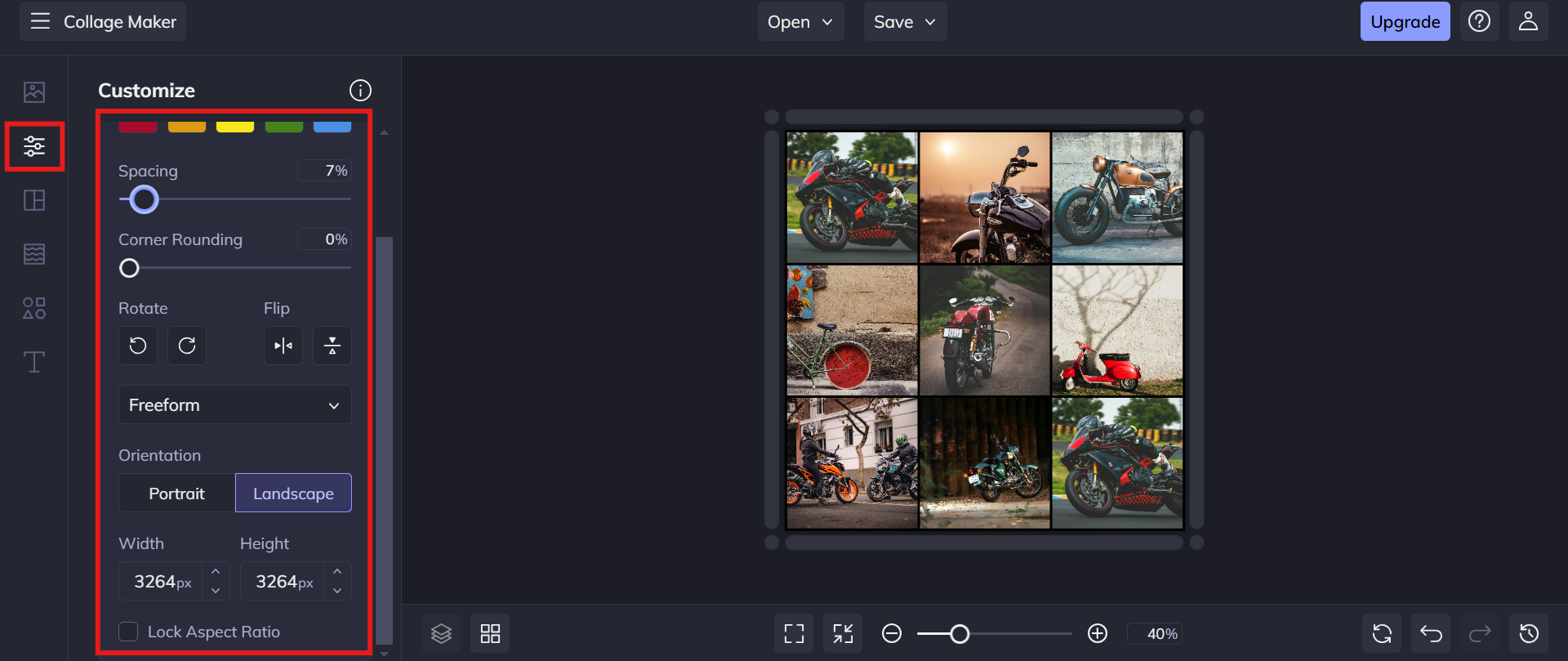Screen dimensions: 1568x661
Task: Click the 40% zoom value field
Action: (1155, 633)
